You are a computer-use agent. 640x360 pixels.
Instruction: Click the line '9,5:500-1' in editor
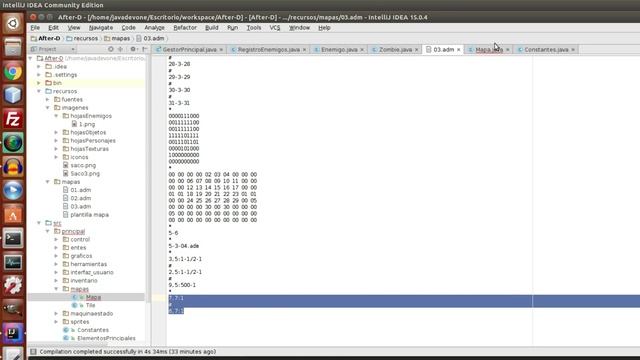[x=182, y=285]
